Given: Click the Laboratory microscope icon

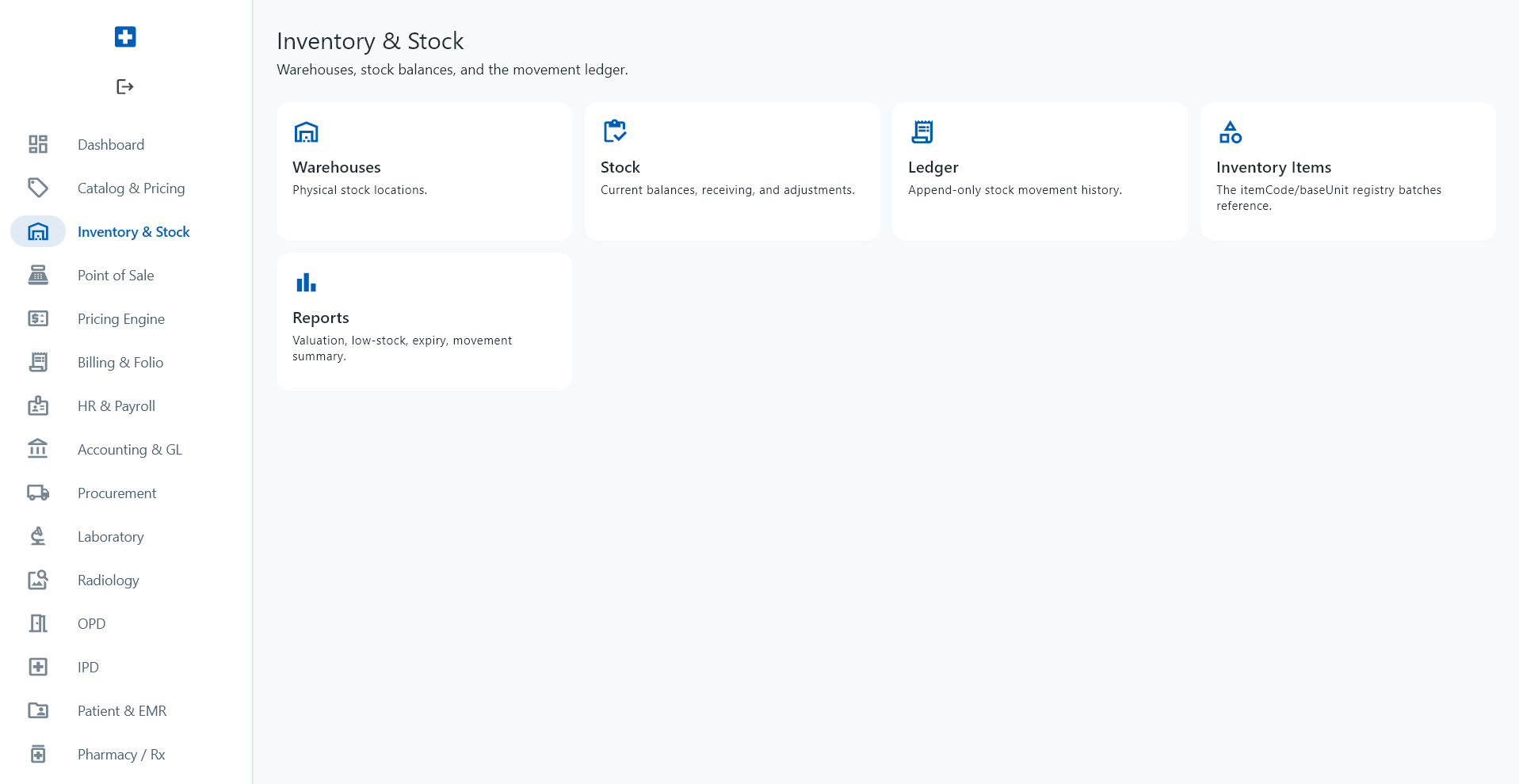Looking at the screenshot, I should point(38,536).
